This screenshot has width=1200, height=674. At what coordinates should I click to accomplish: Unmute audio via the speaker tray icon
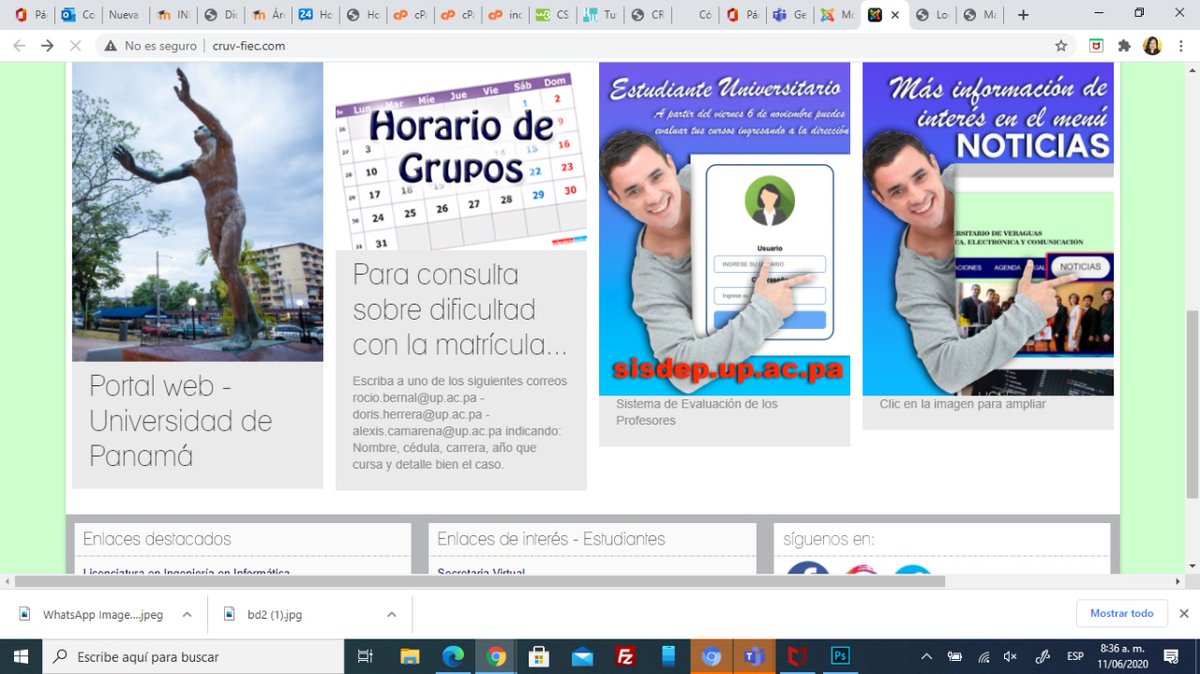(x=1008, y=657)
